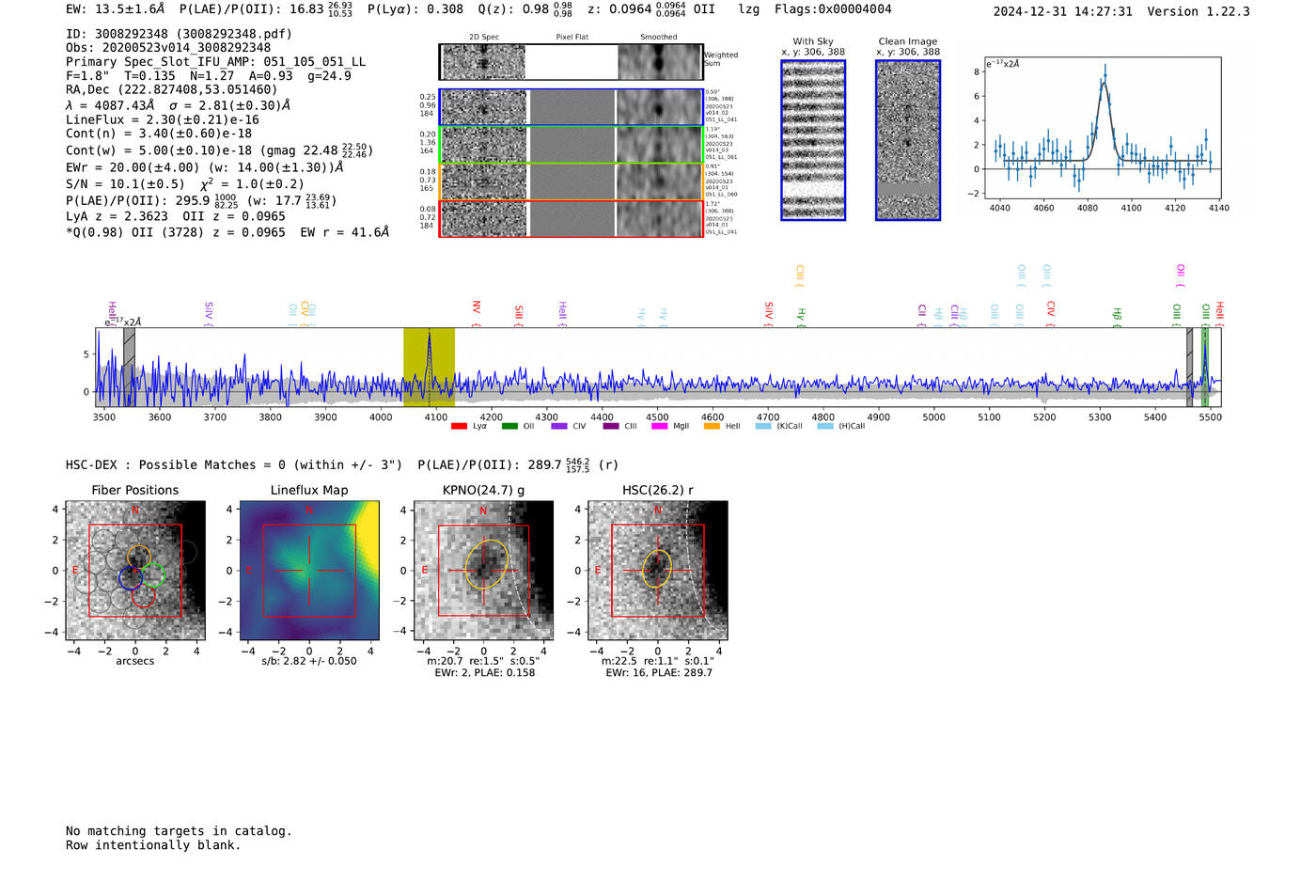Click the dark purple CIII legend swatch
The width and height of the screenshot is (1316, 896).
pos(611,426)
